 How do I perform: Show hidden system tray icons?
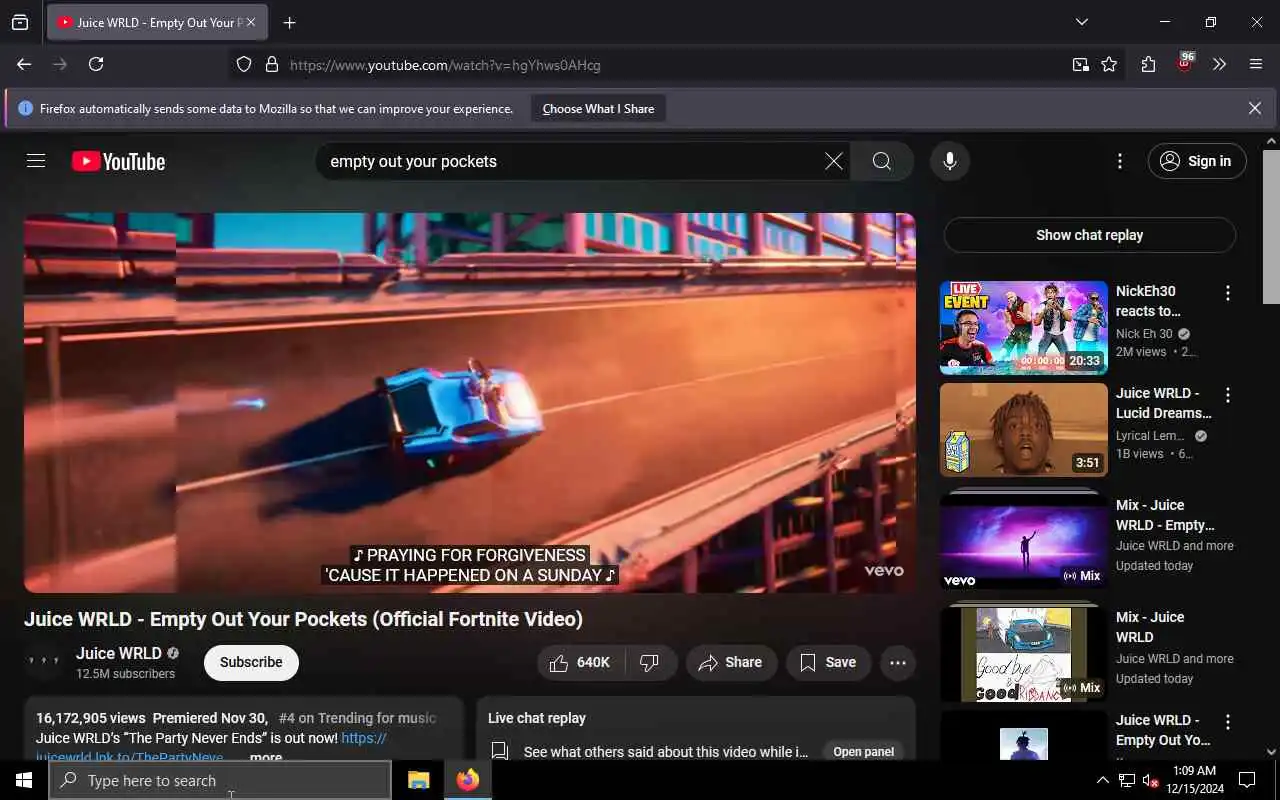click(x=1103, y=780)
